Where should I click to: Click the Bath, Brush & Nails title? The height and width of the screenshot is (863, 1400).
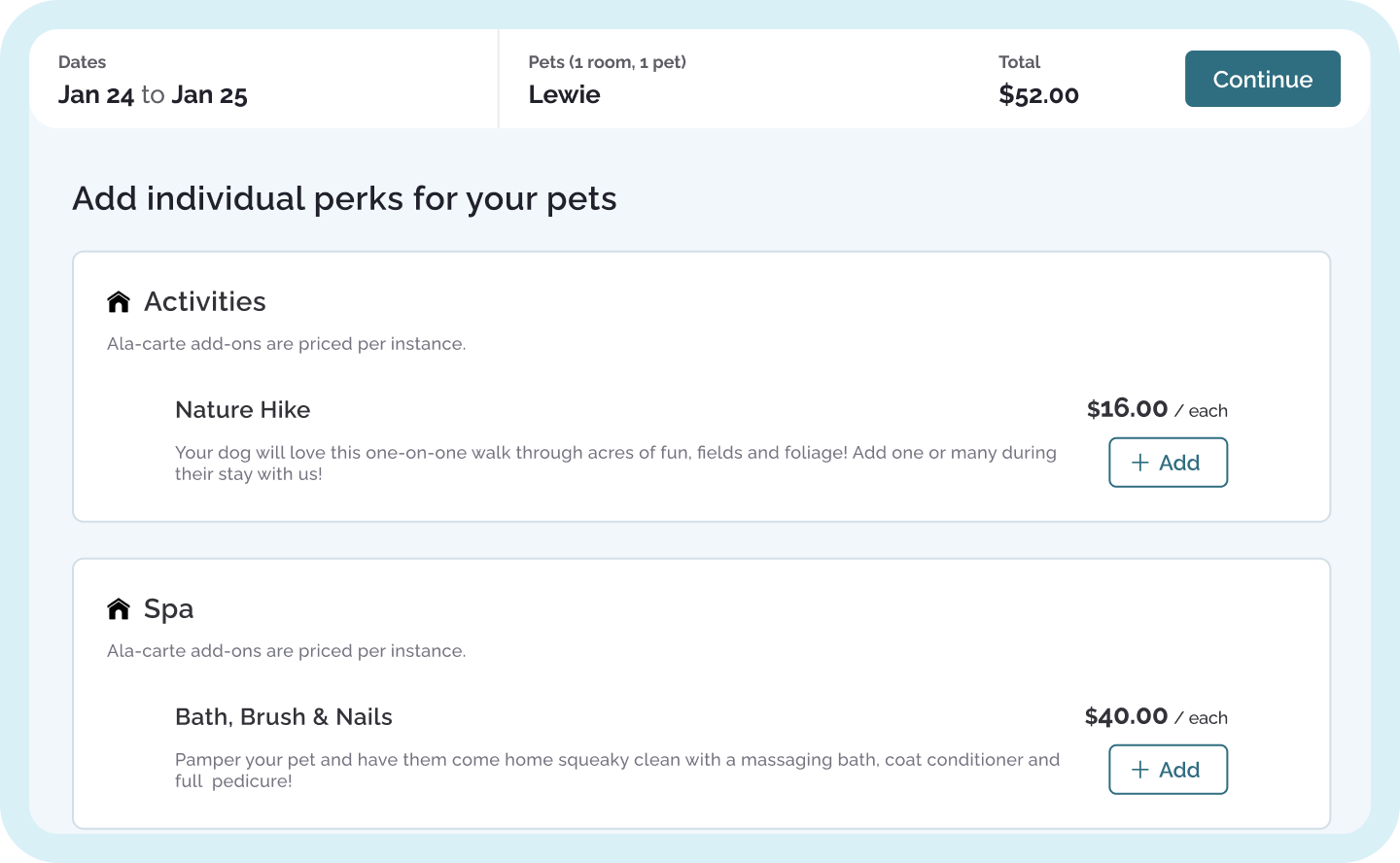pos(284,717)
